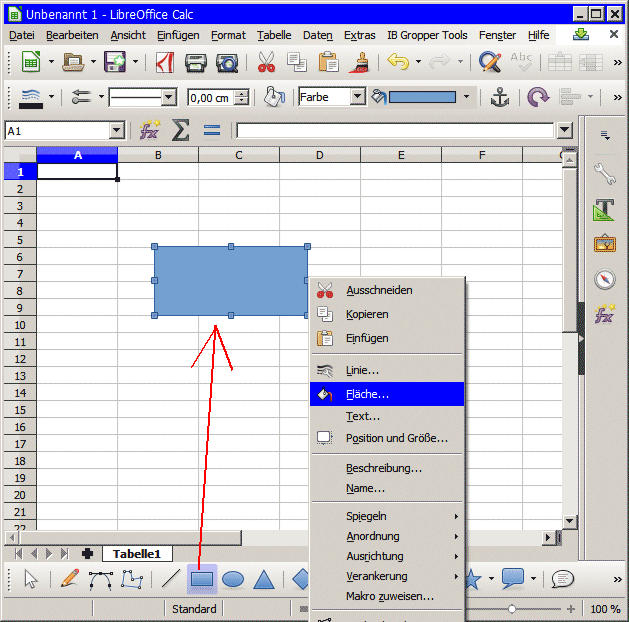629x622 pixels.
Task: Select the Ellipse drawing tool
Action: [233, 579]
